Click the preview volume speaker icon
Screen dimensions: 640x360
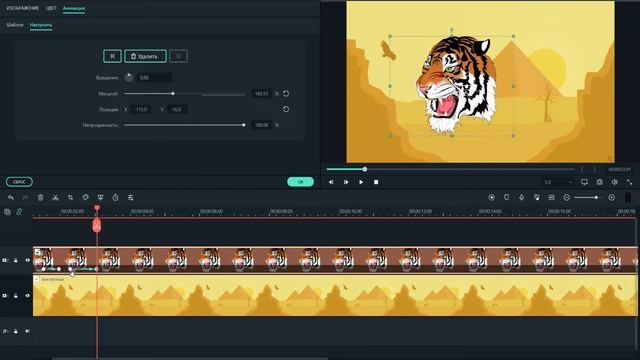[x=615, y=182]
